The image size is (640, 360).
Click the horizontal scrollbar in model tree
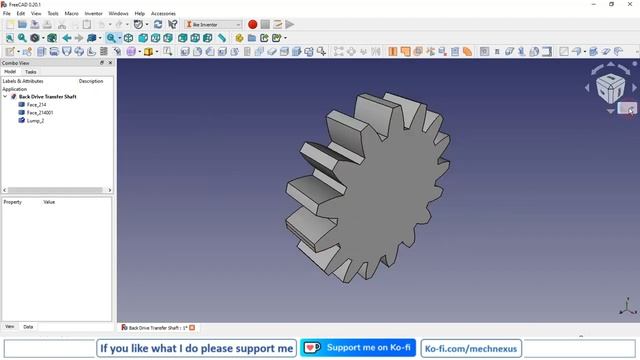(56, 190)
